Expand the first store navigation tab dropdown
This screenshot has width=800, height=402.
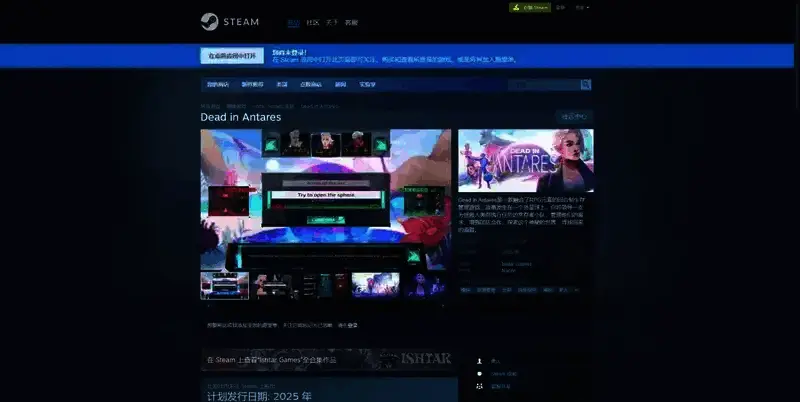coord(217,85)
